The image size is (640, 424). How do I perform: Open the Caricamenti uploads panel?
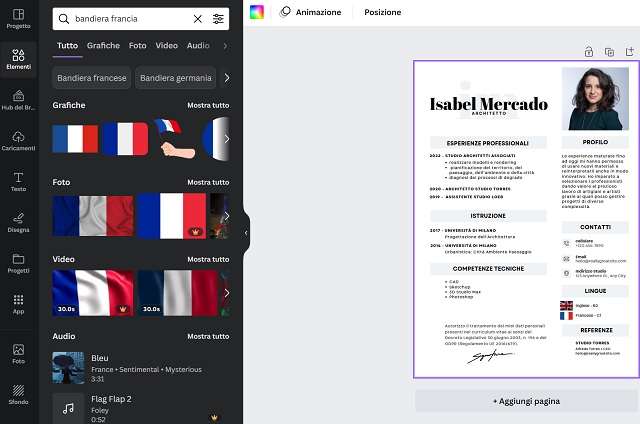tap(18, 141)
